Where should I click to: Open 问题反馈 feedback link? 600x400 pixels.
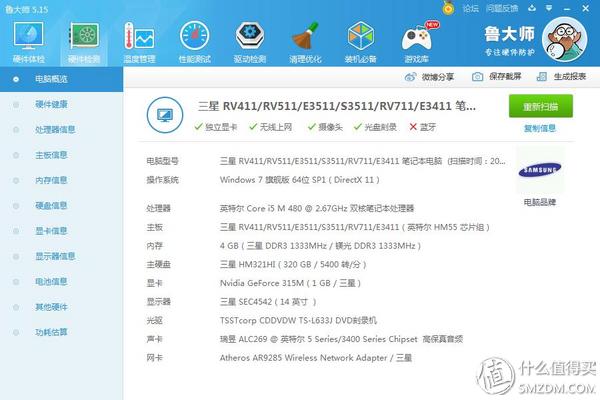pyautogui.click(x=502, y=8)
